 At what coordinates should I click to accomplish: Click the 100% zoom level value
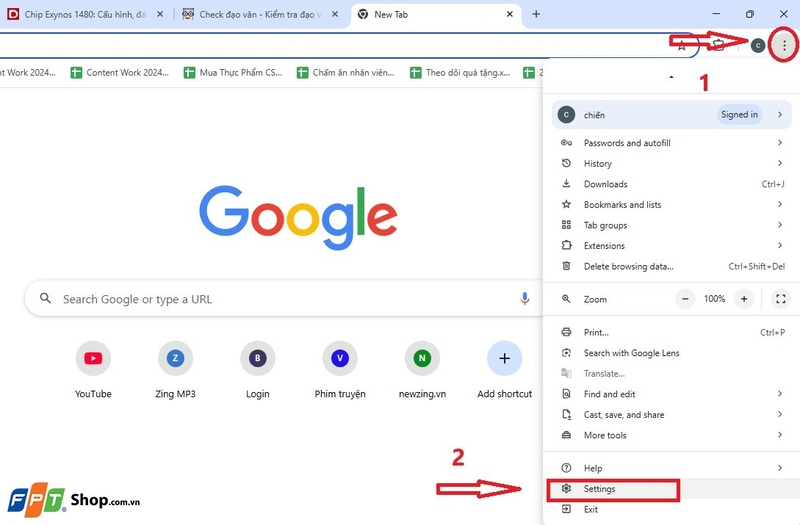(x=714, y=299)
